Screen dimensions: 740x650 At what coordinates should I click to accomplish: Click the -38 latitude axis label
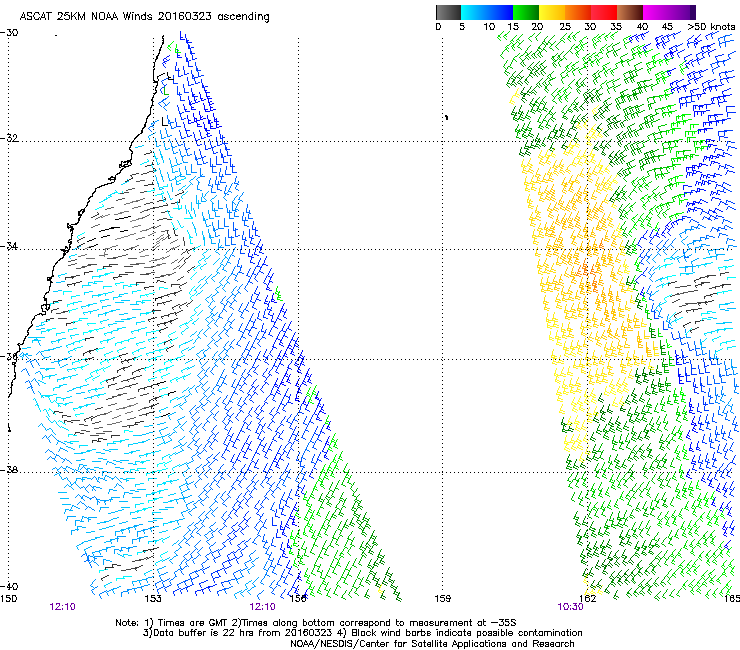pyautogui.click(x=9, y=470)
